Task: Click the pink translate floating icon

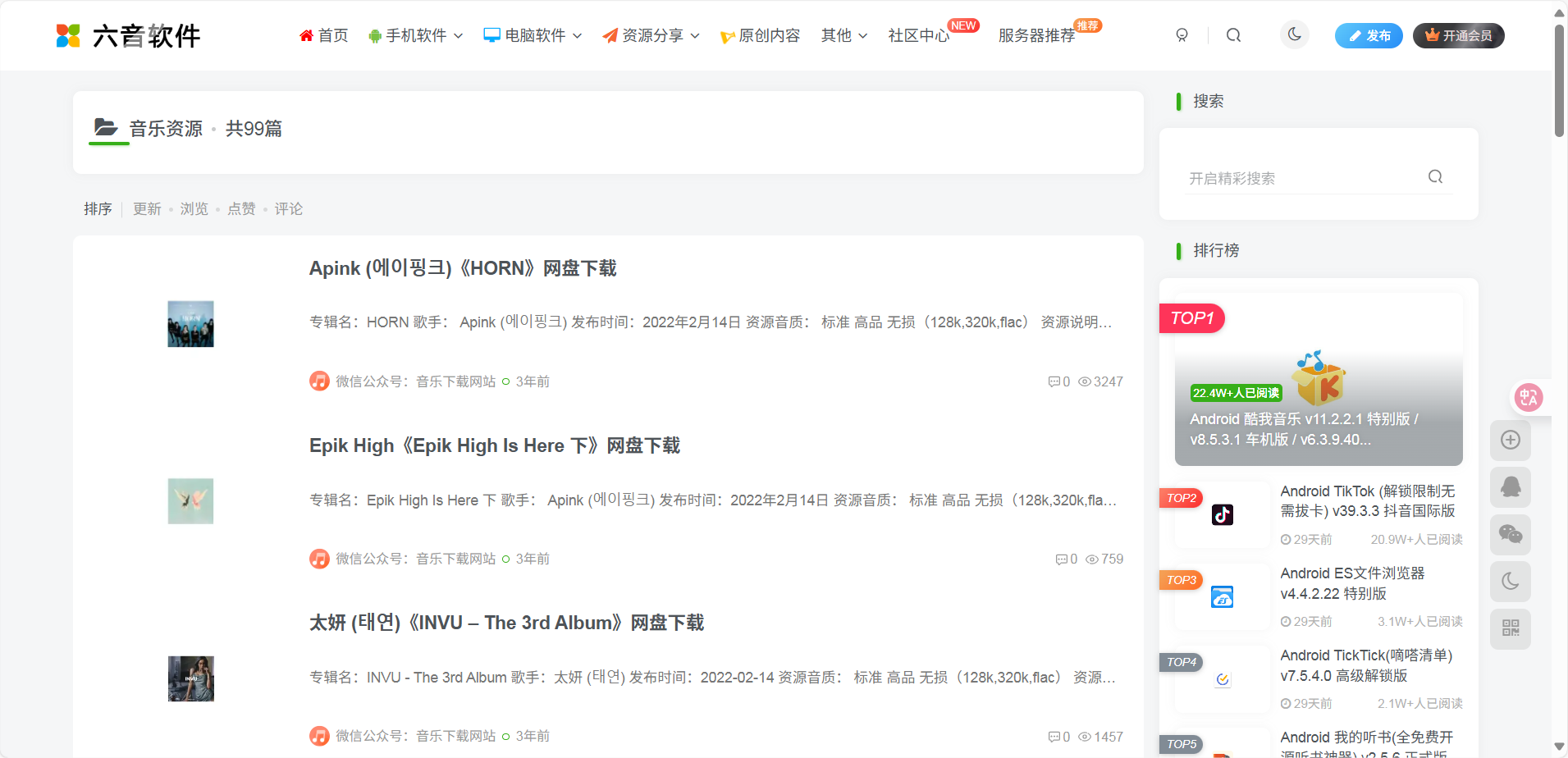Action: pyautogui.click(x=1529, y=397)
